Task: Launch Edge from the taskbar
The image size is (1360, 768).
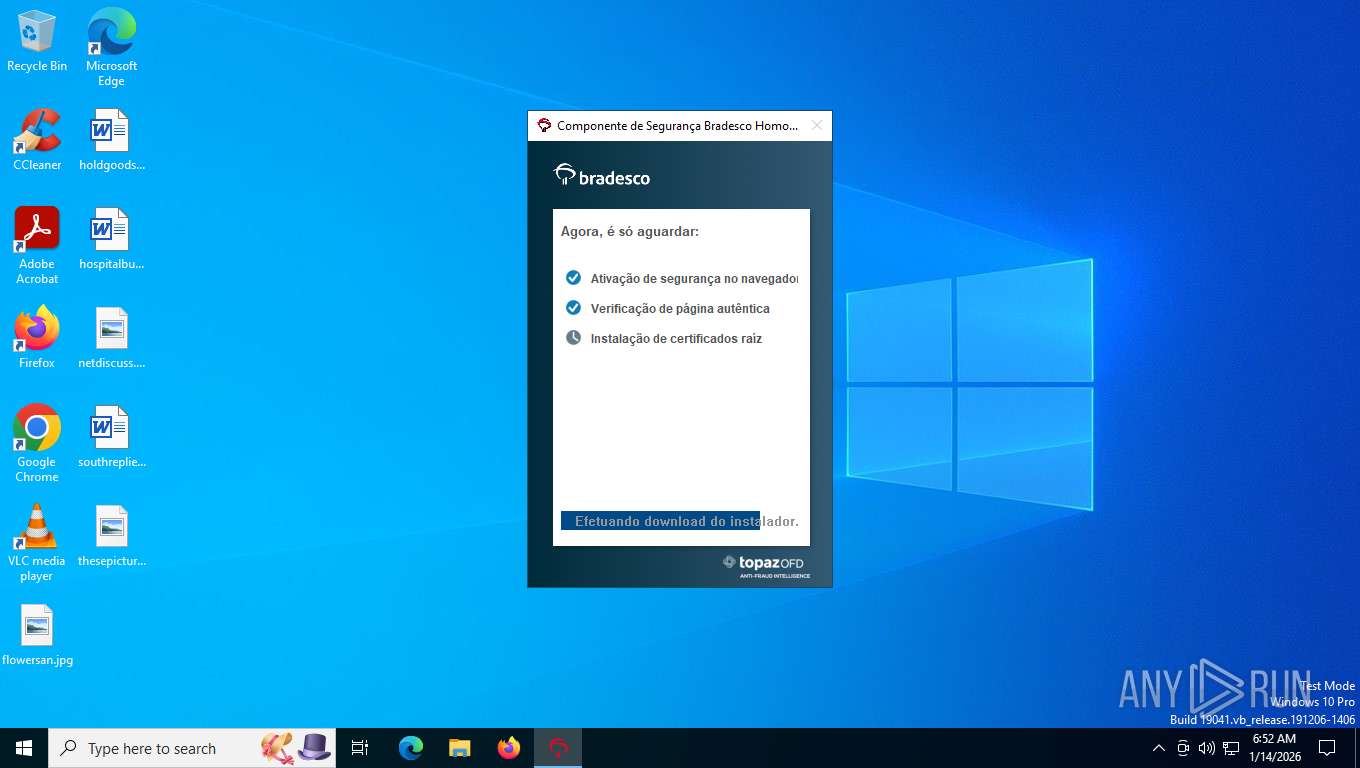Action: click(x=410, y=748)
